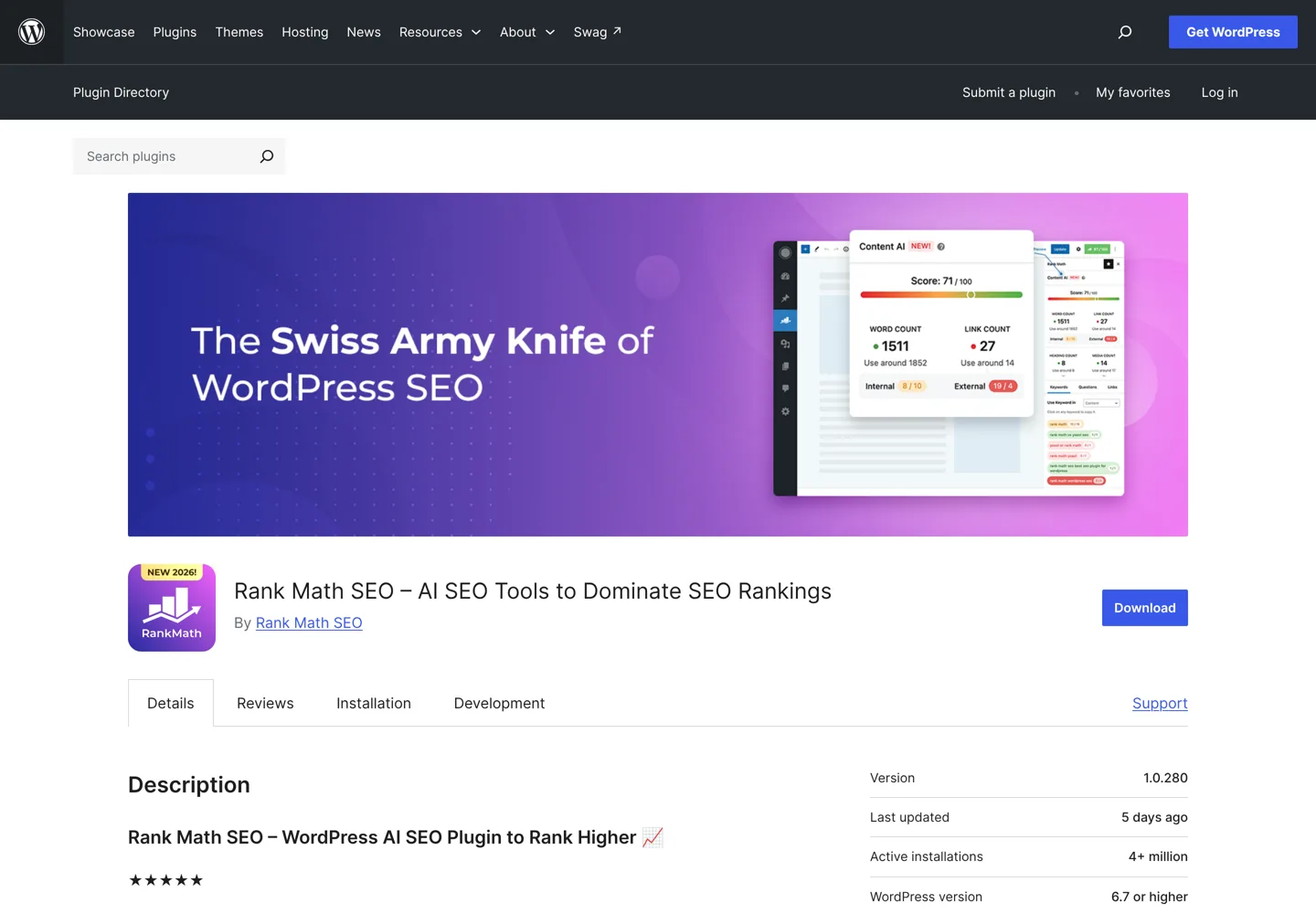Open the Support link
This screenshot has width=1316, height=914.
click(x=1160, y=703)
